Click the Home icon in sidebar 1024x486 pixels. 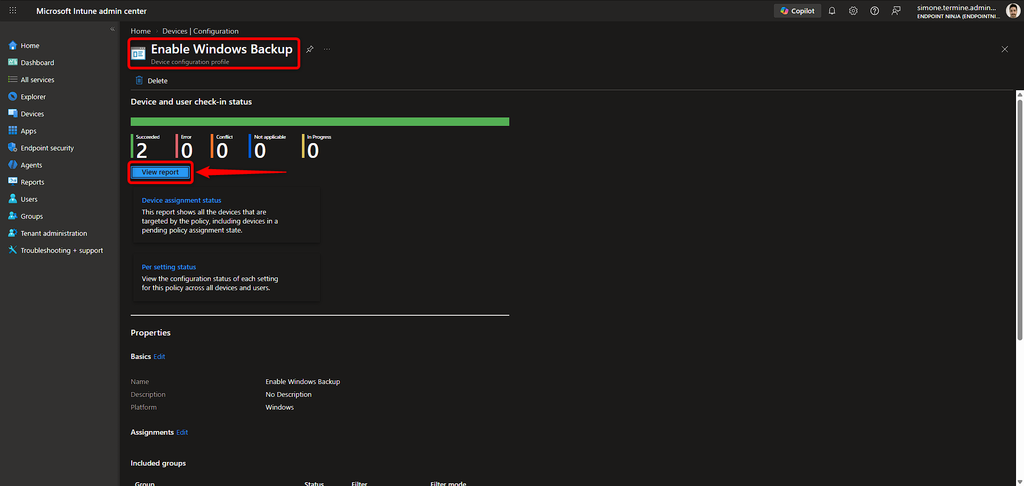click(12, 46)
